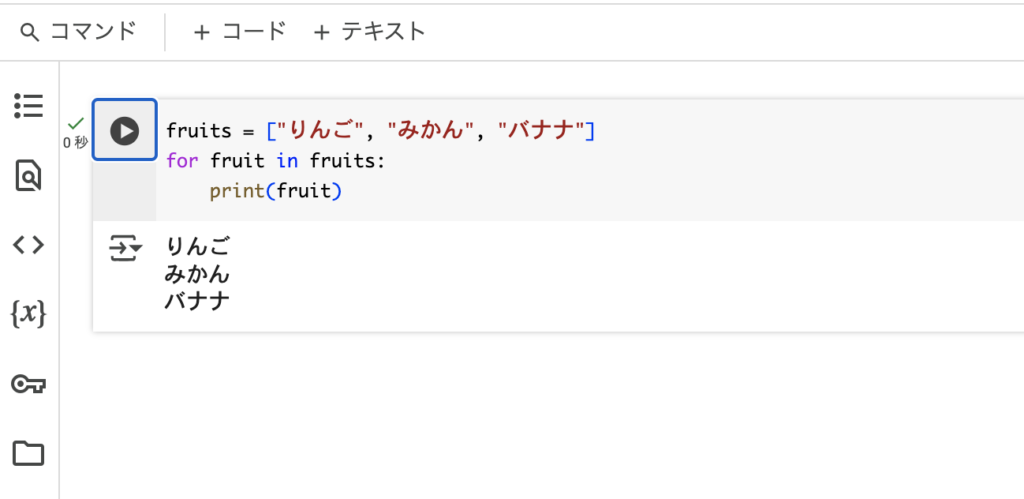Image resolution: width=1024 pixels, height=499 pixels.
Task: Place cursor on the print(fruit) line
Action: point(276,191)
